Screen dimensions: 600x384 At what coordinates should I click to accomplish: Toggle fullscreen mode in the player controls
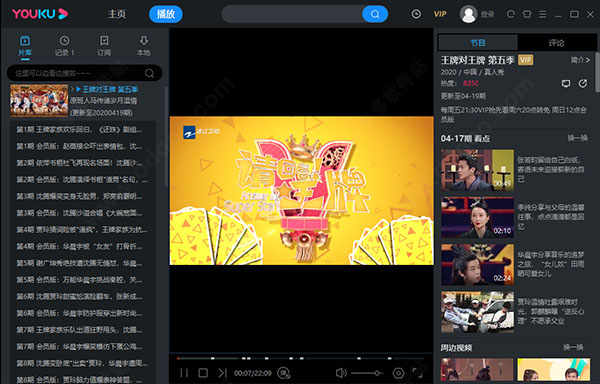pyautogui.click(x=417, y=373)
